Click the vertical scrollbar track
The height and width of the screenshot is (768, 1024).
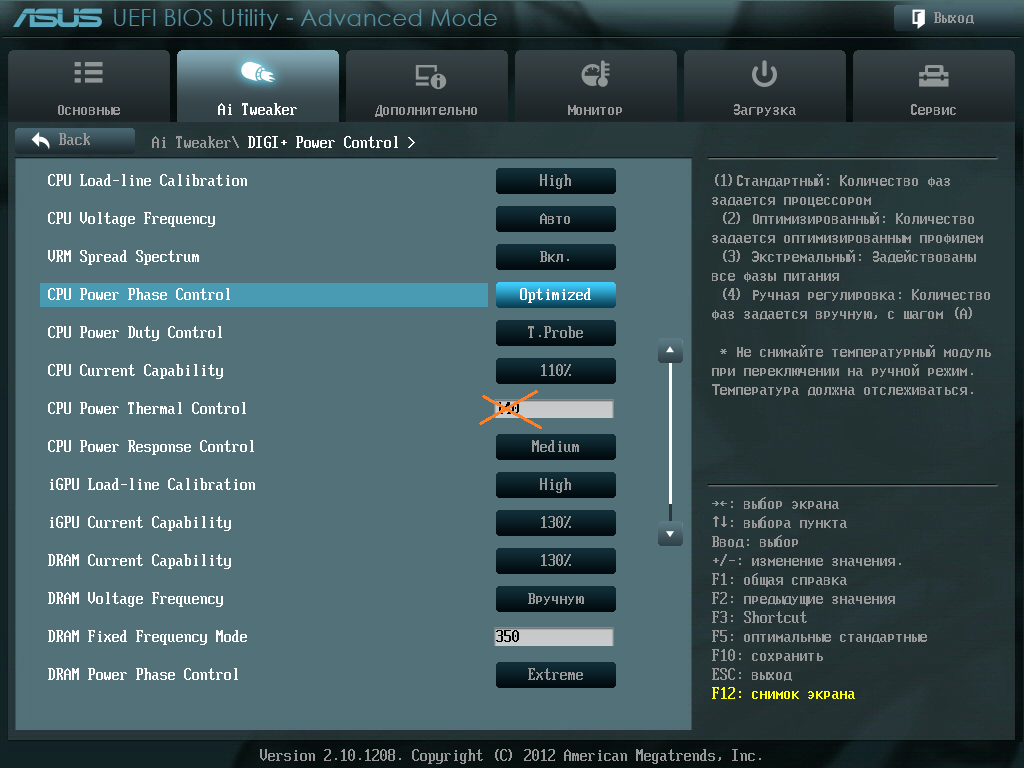pyautogui.click(x=670, y=442)
